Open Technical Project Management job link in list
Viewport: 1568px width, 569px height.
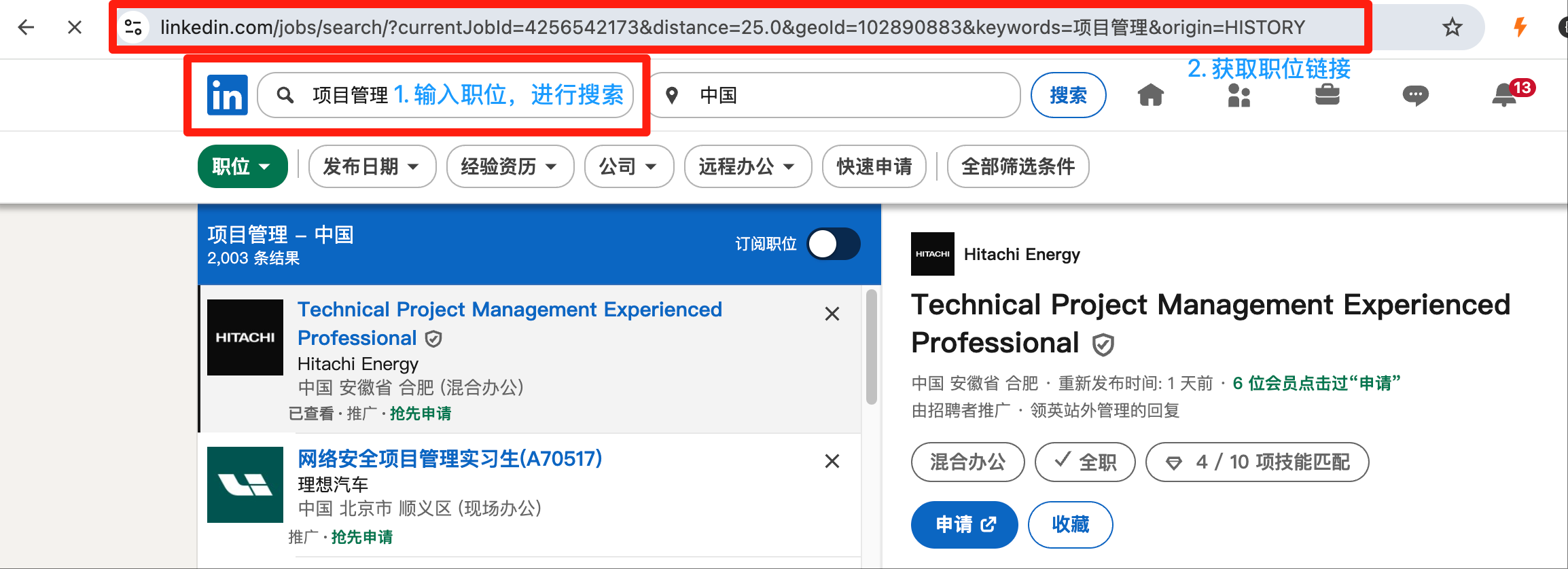coord(510,323)
